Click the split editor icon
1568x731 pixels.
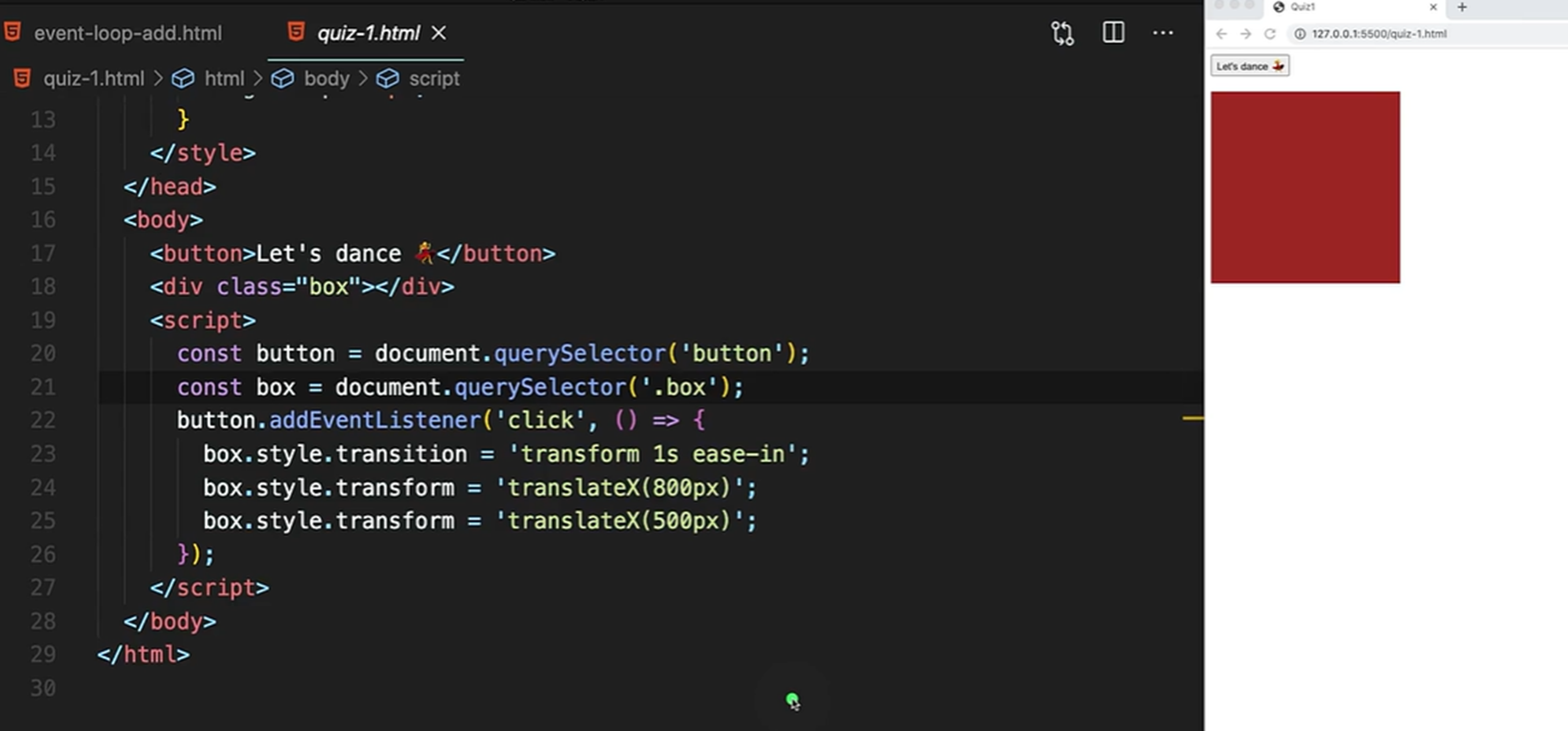(1113, 32)
